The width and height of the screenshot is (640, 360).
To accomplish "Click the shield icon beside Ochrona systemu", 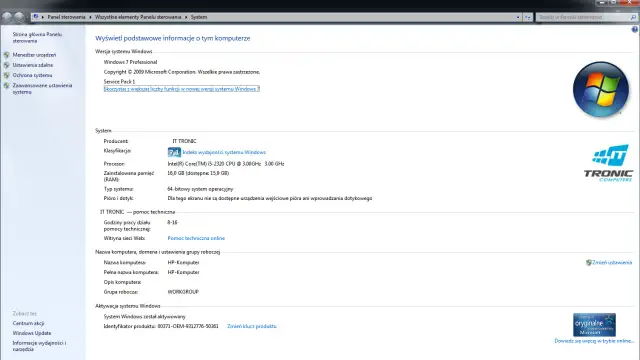I will pos(7,75).
